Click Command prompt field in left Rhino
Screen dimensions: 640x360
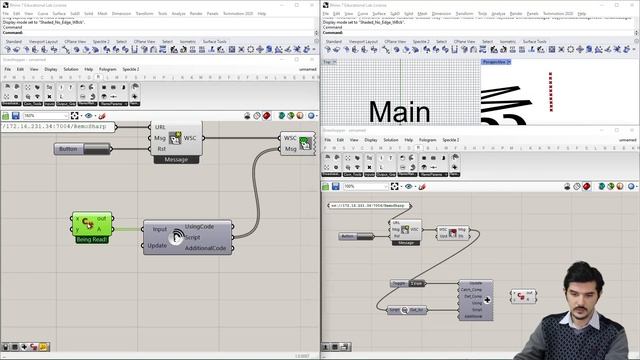pos(158,33)
